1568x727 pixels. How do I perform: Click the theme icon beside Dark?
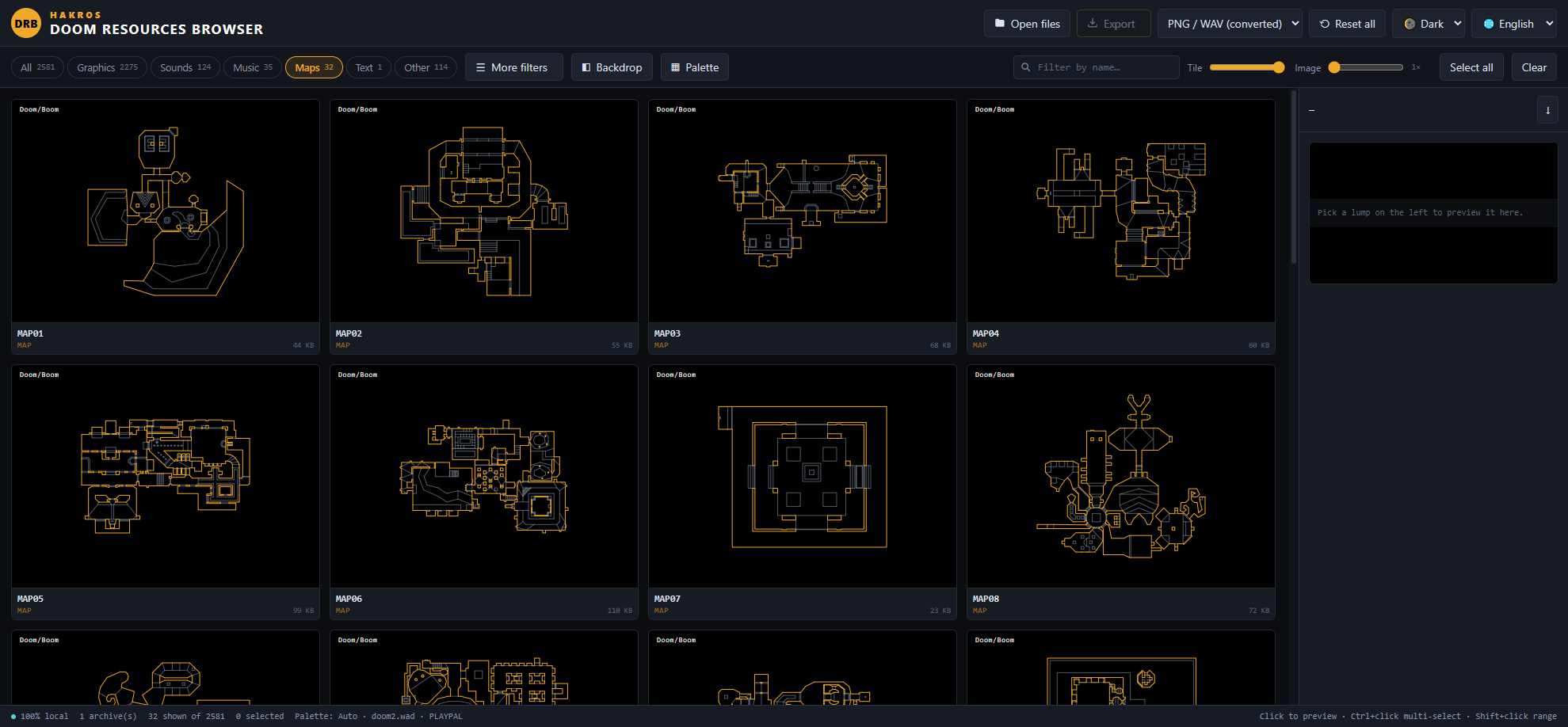point(1410,24)
